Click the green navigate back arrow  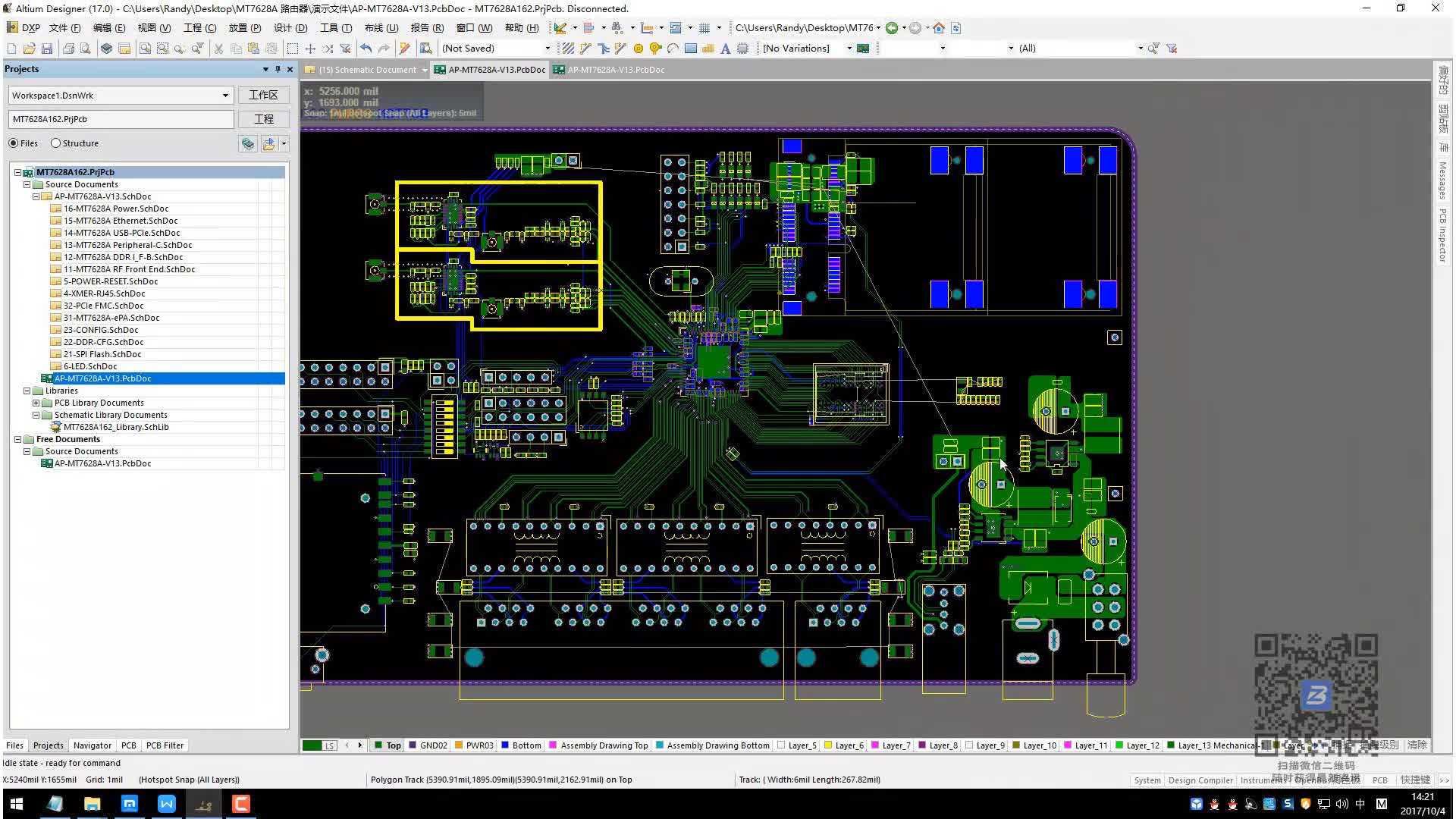892,28
